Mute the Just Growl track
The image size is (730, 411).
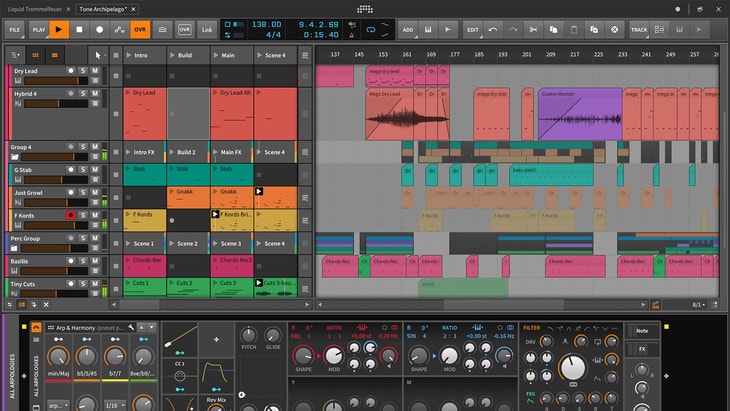[95, 192]
